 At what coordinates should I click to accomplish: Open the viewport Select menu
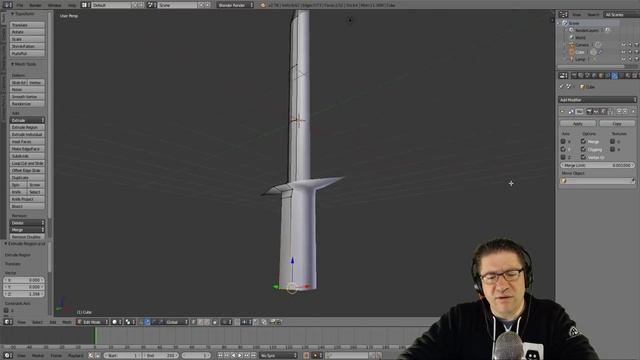37,322
